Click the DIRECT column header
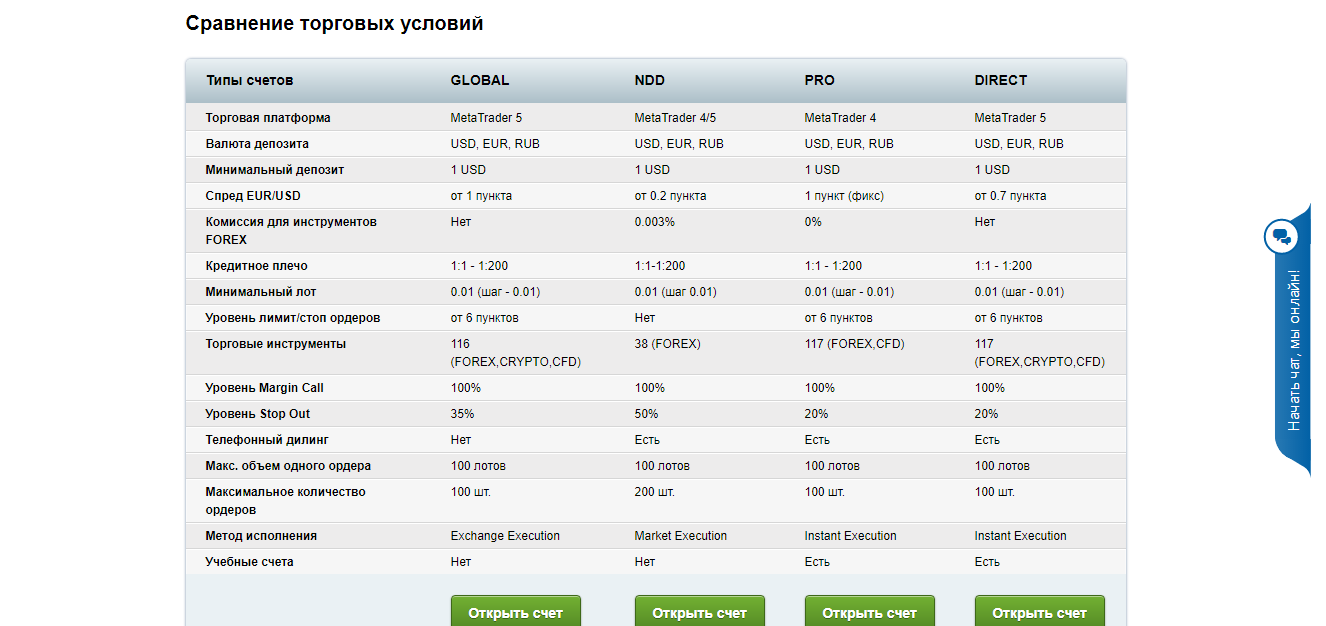Image resolution: width=1326 pixels, height=626 pixels. 1001,80
